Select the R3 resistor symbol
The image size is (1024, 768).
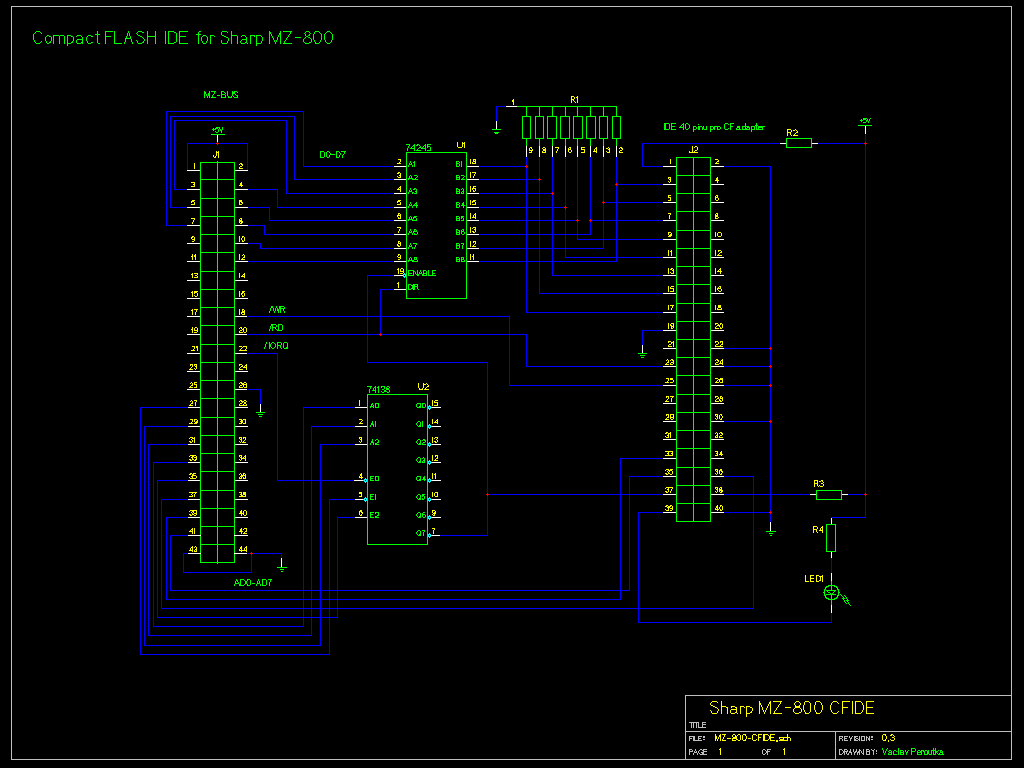pyautogui.click(x=829, y=495)
